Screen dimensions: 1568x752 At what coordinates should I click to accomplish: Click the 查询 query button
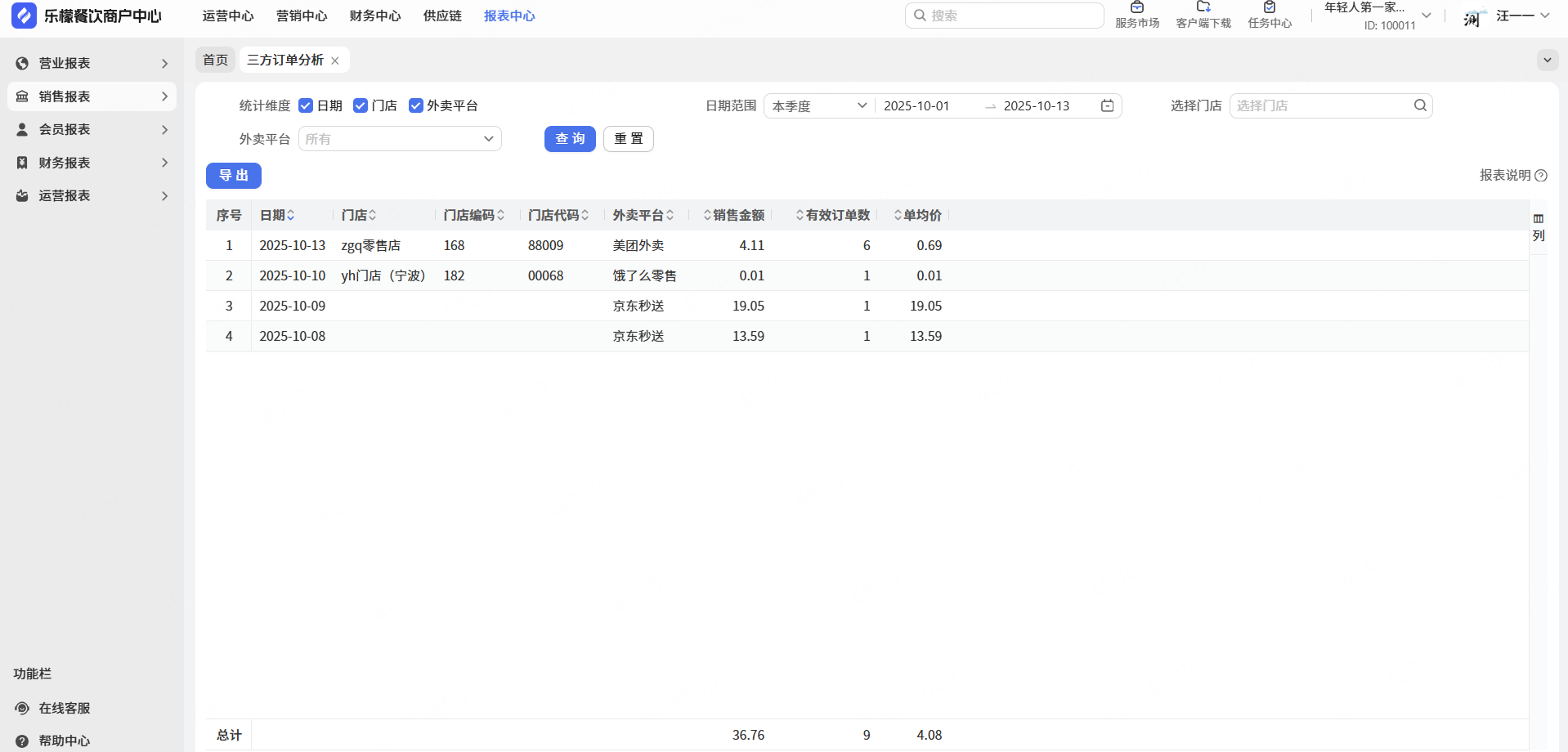[570, 139]
